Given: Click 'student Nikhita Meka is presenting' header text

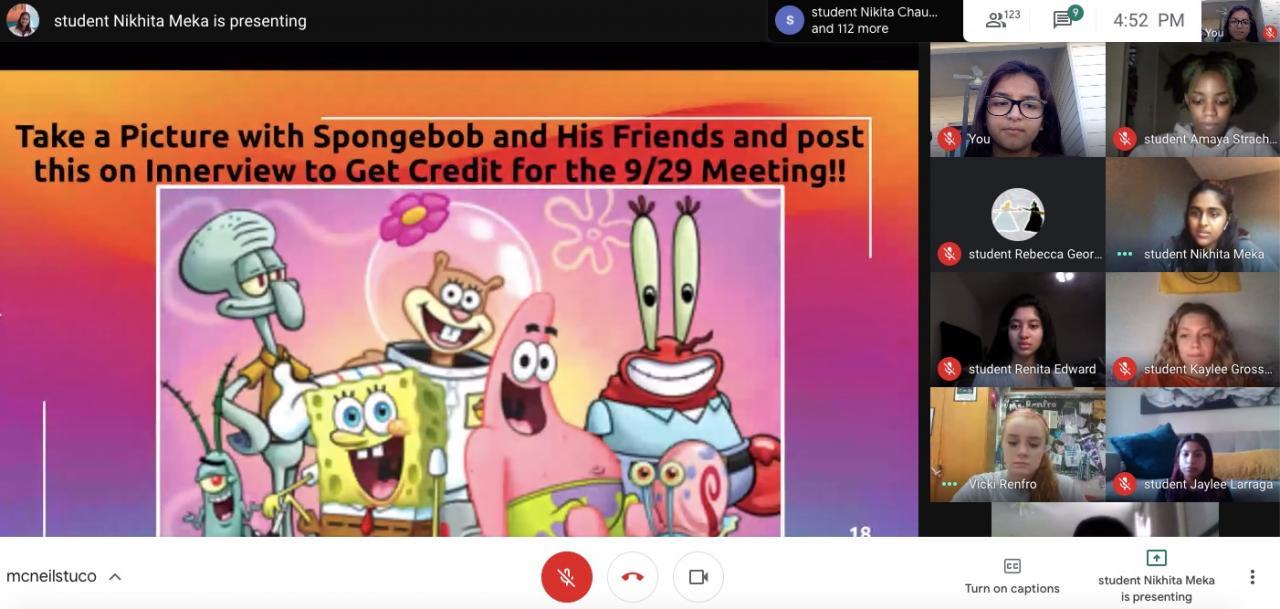Looking at the screenshot, I should tap(180, 21).
